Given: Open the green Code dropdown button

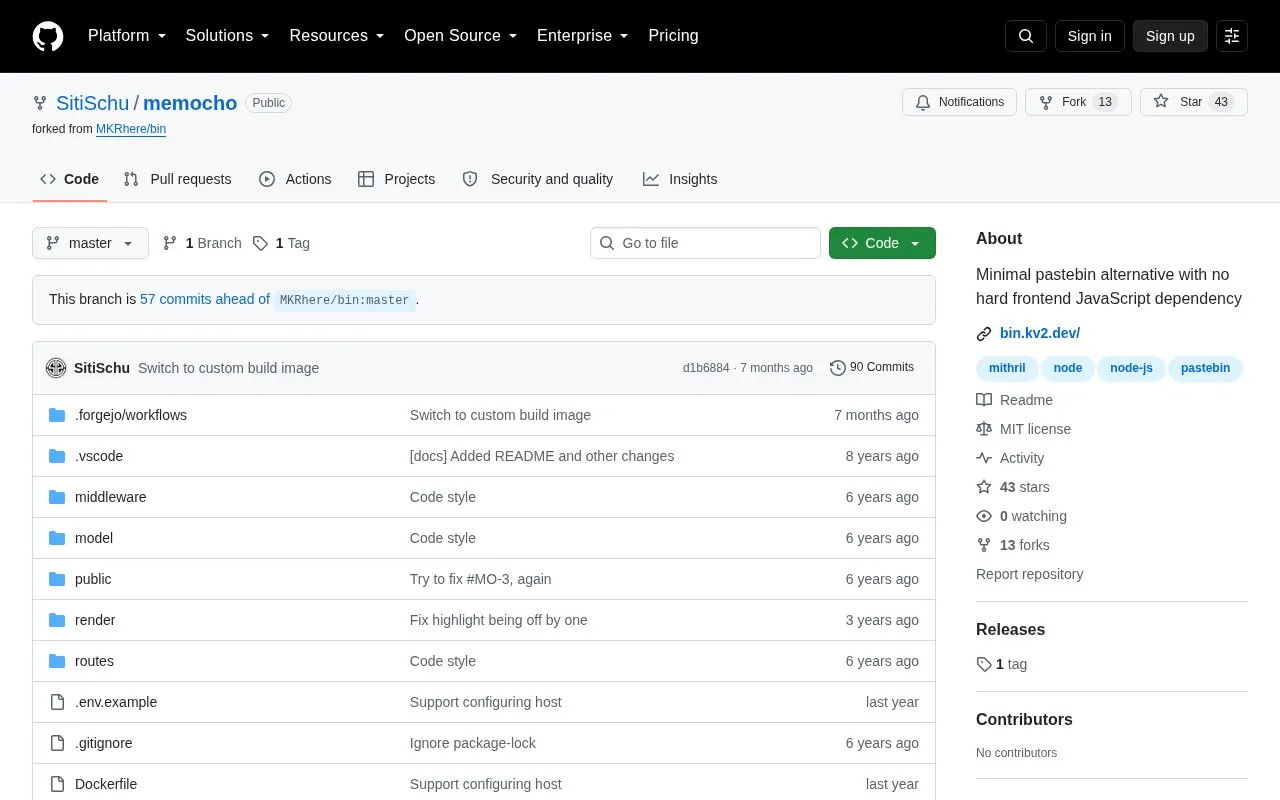Looking at the screenshot, I should click(882, 243).
